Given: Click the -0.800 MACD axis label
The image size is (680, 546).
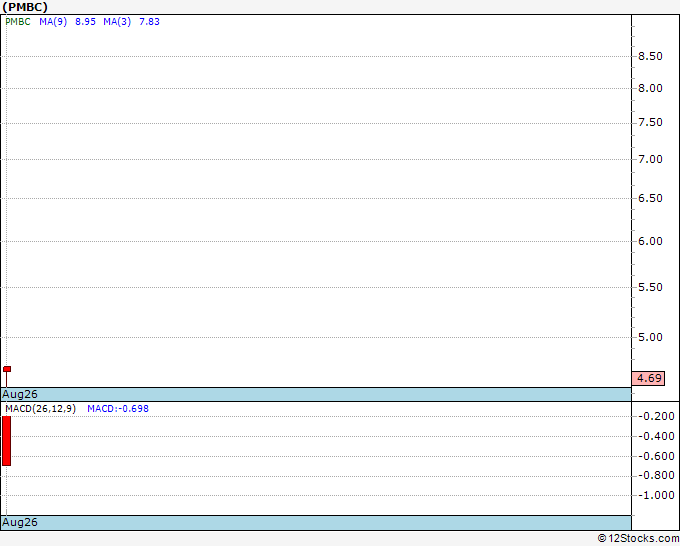Looking at the screenshot, I should [x=656, y=476].
